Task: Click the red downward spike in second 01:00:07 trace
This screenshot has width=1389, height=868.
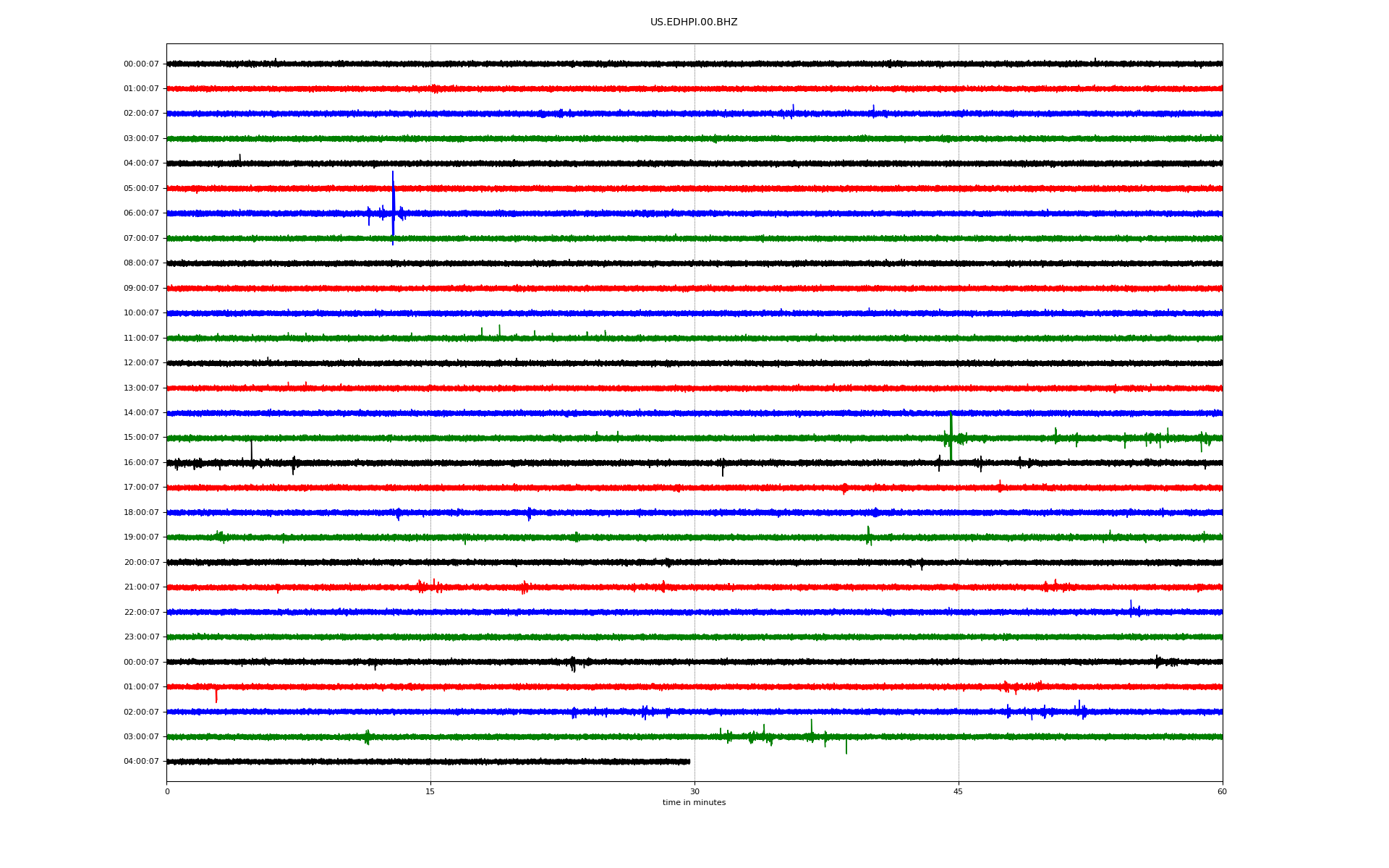Action: point(216,696)
